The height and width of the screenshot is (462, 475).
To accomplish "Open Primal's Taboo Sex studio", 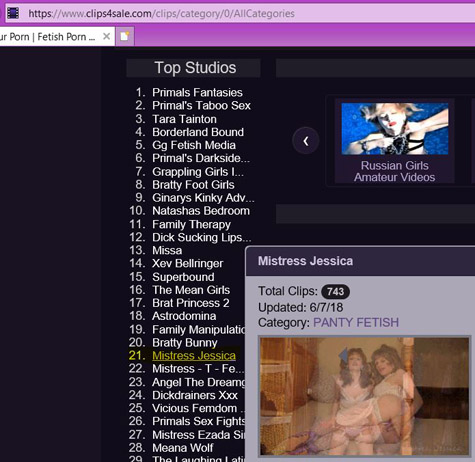I will coord(201,105).
